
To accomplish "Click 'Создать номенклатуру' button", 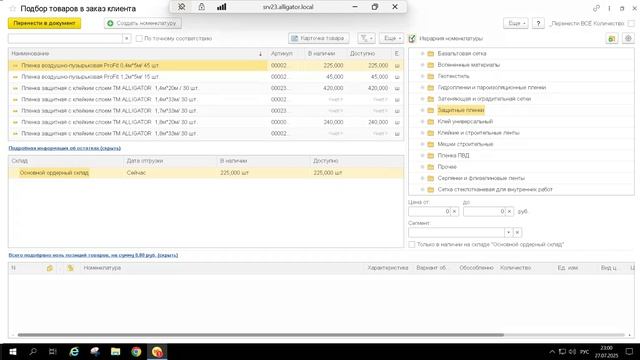I will 143,23.
